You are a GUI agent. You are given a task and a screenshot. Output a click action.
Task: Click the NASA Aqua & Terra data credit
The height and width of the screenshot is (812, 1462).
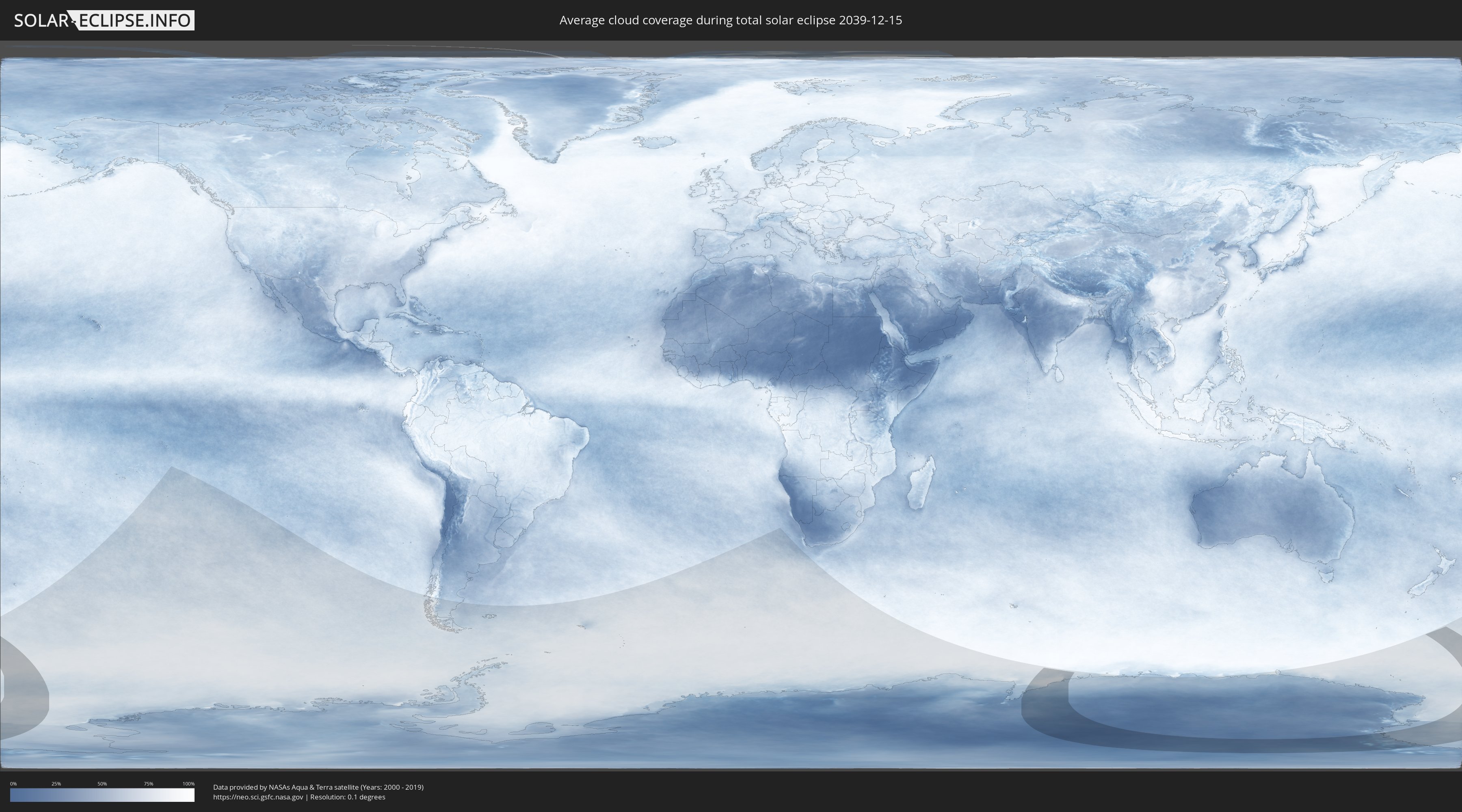click(x=318, y=787)
